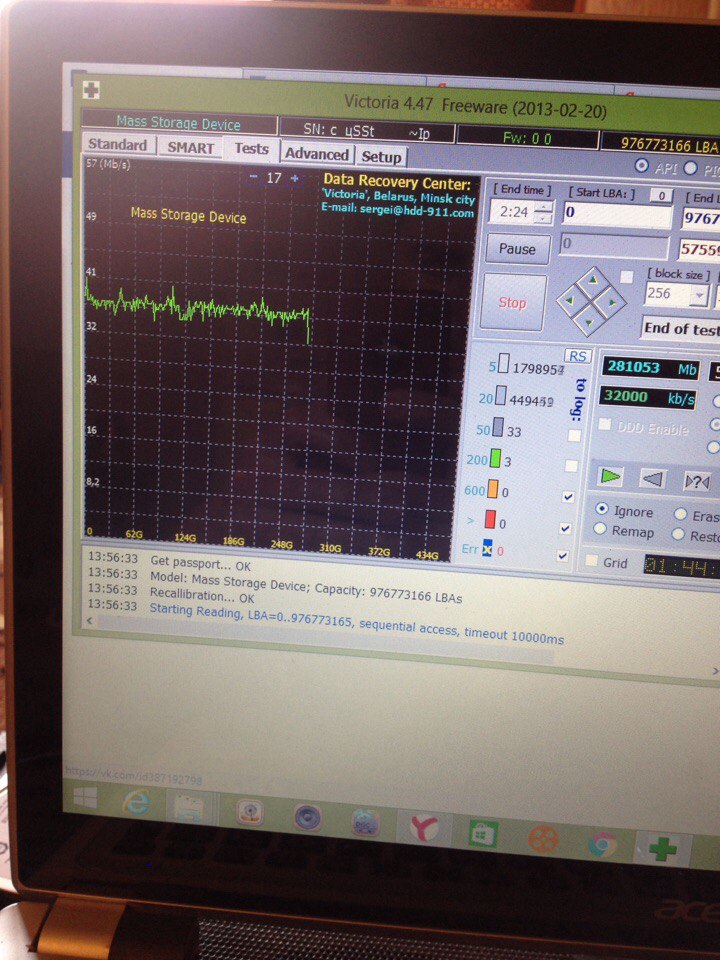
Task: Click the green play forward scan button
Action: tap(612, 477)
